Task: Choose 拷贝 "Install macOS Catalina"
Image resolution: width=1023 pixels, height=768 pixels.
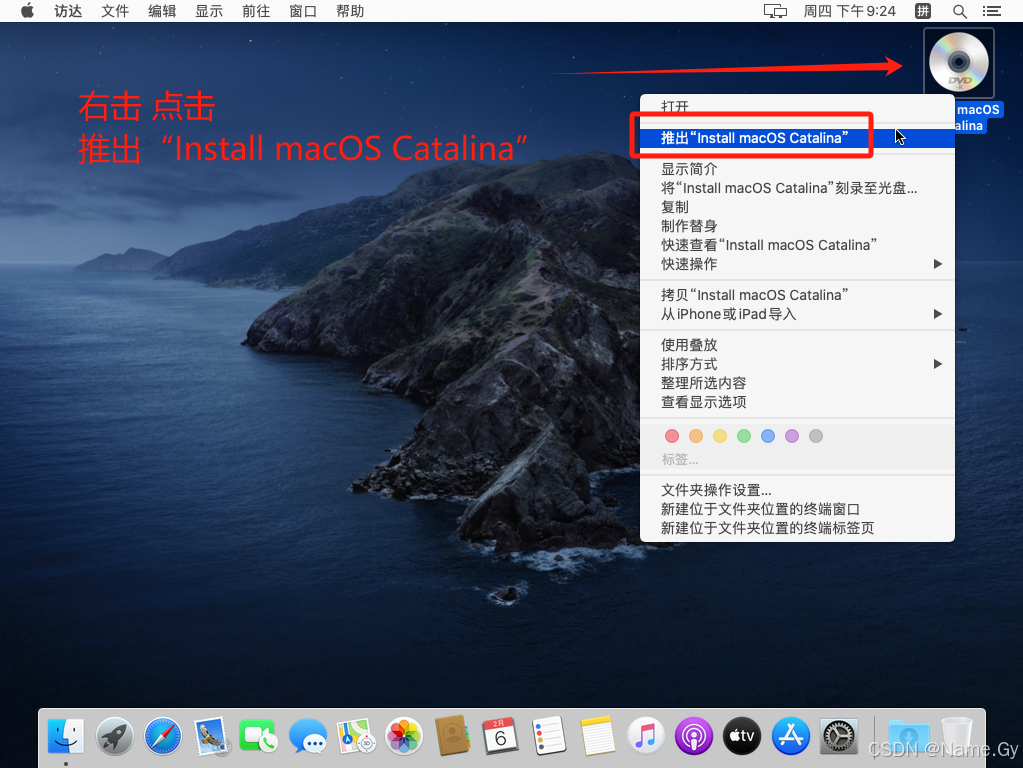Action: pyautogui.click(x=797, y=295)
